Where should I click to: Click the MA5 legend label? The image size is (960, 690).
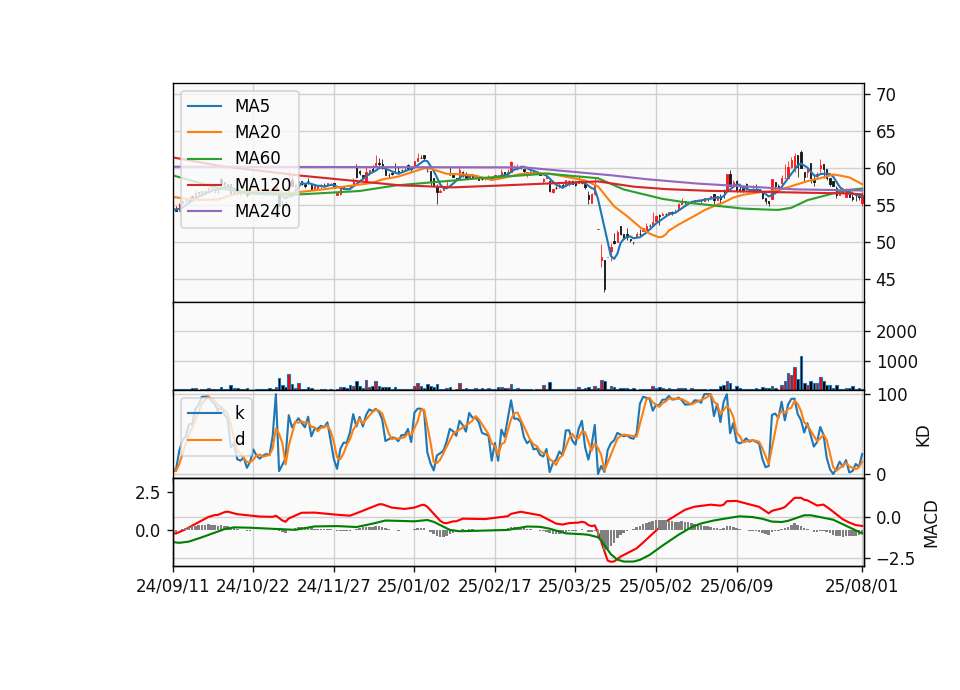(x=252, y=106)
